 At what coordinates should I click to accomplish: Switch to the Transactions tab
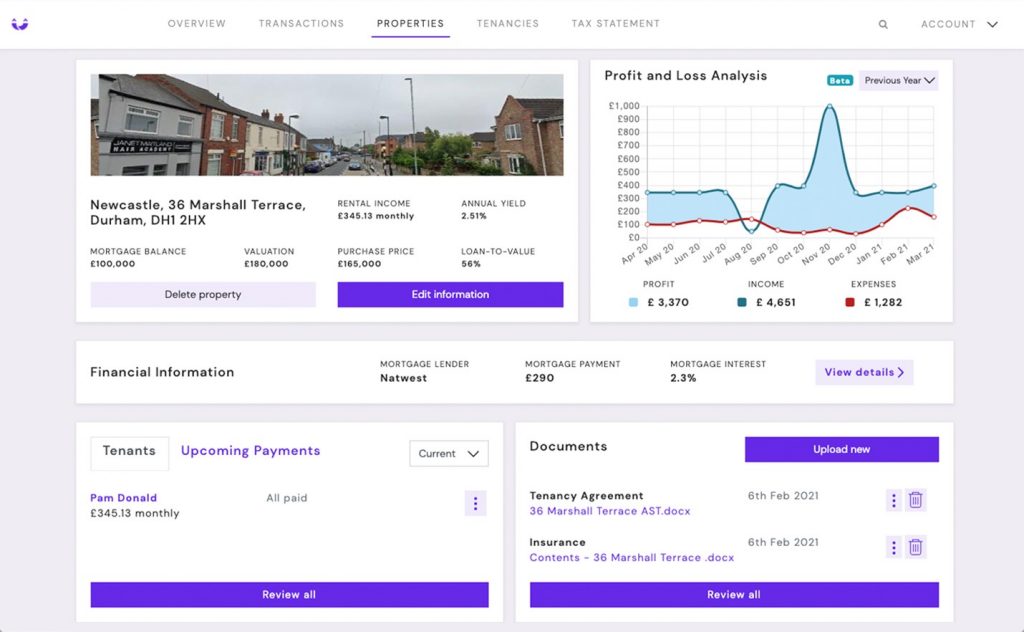pos(301,24)
